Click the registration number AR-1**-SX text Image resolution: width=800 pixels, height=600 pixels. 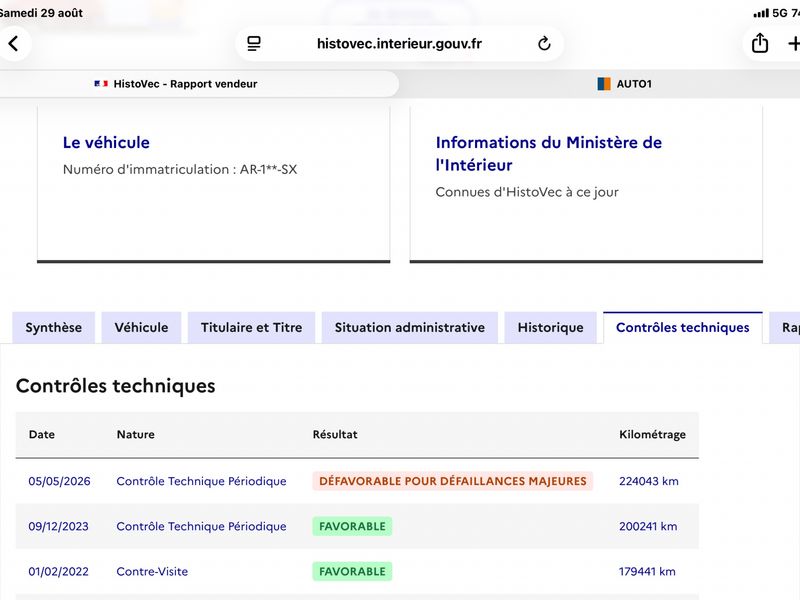point(268,169)
